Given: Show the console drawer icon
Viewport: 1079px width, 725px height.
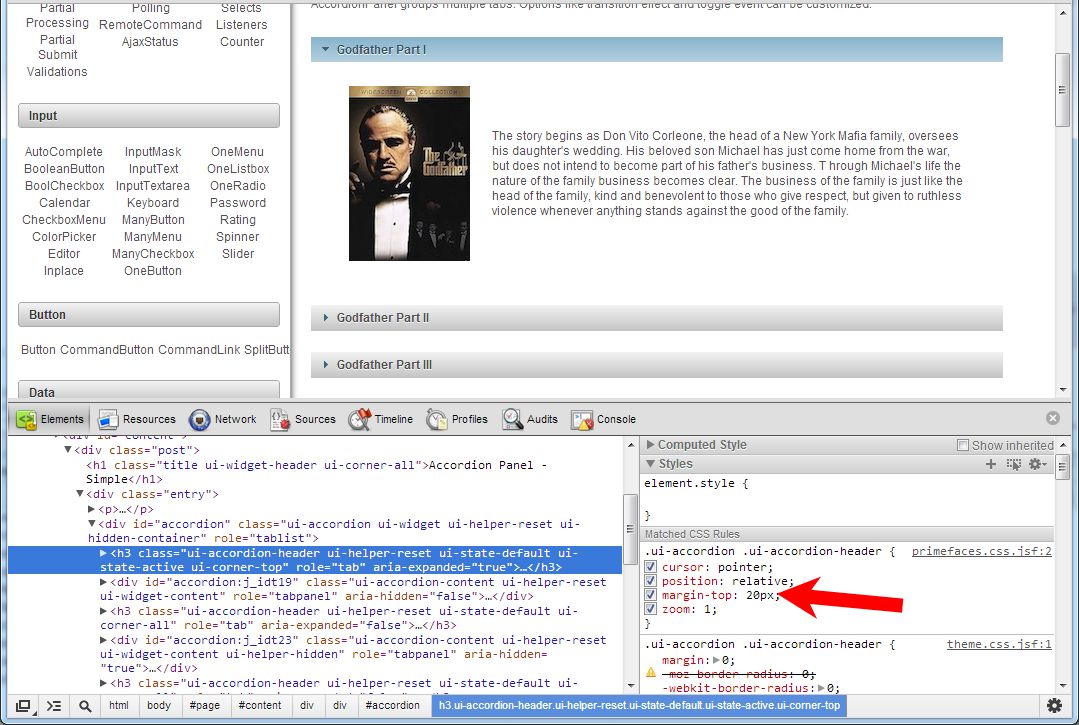Looking at the screenshot, I should click(x=54, y=706).
